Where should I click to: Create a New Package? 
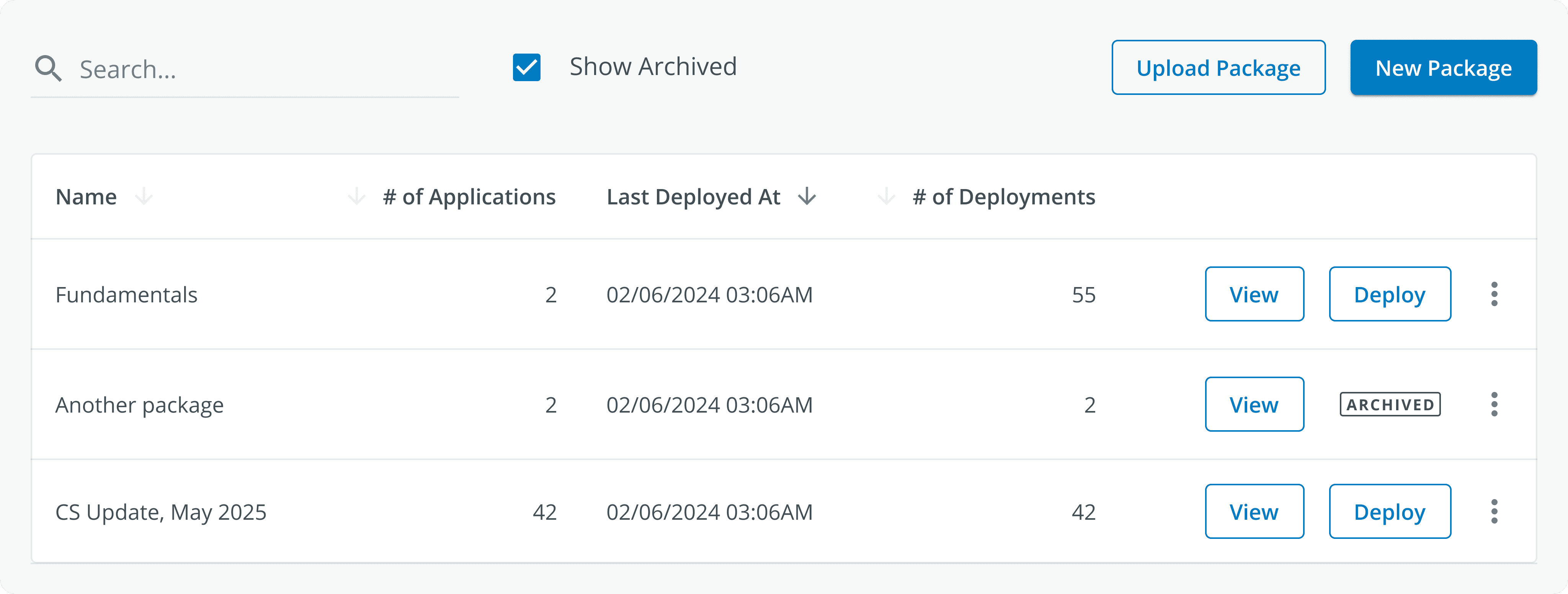(1443, 68)
